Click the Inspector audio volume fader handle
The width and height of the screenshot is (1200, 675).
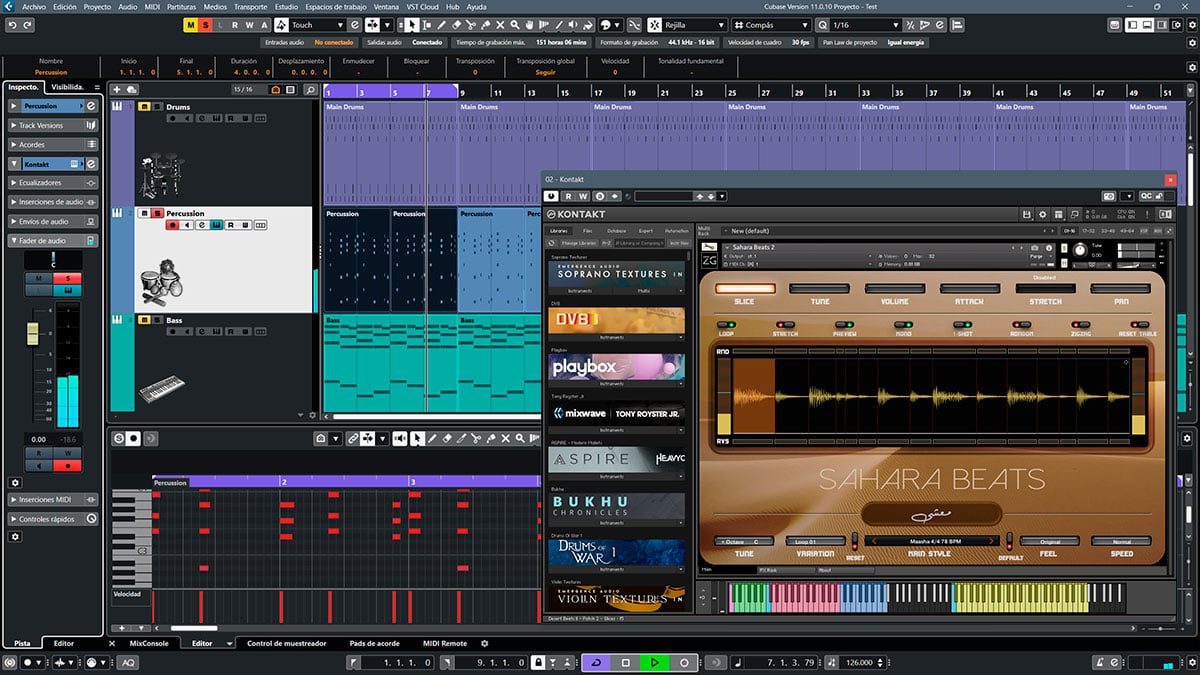click(x=33, y=332)
